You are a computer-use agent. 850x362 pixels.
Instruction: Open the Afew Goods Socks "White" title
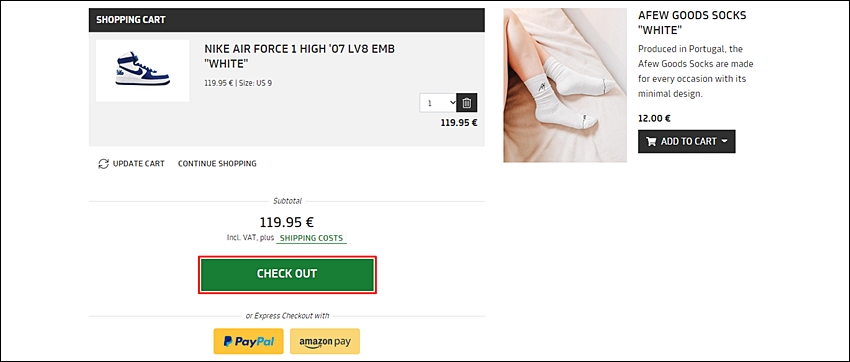click(692, 22)
